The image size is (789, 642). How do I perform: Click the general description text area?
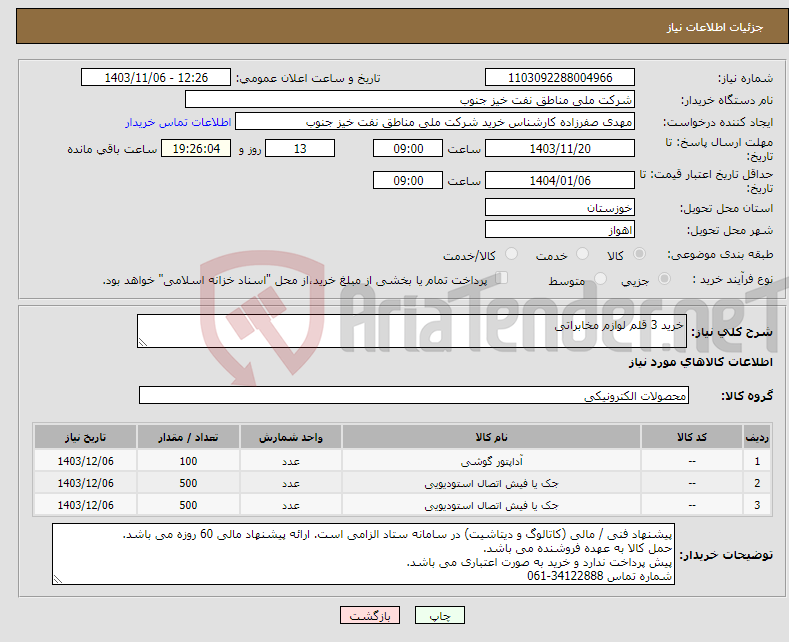412,331
